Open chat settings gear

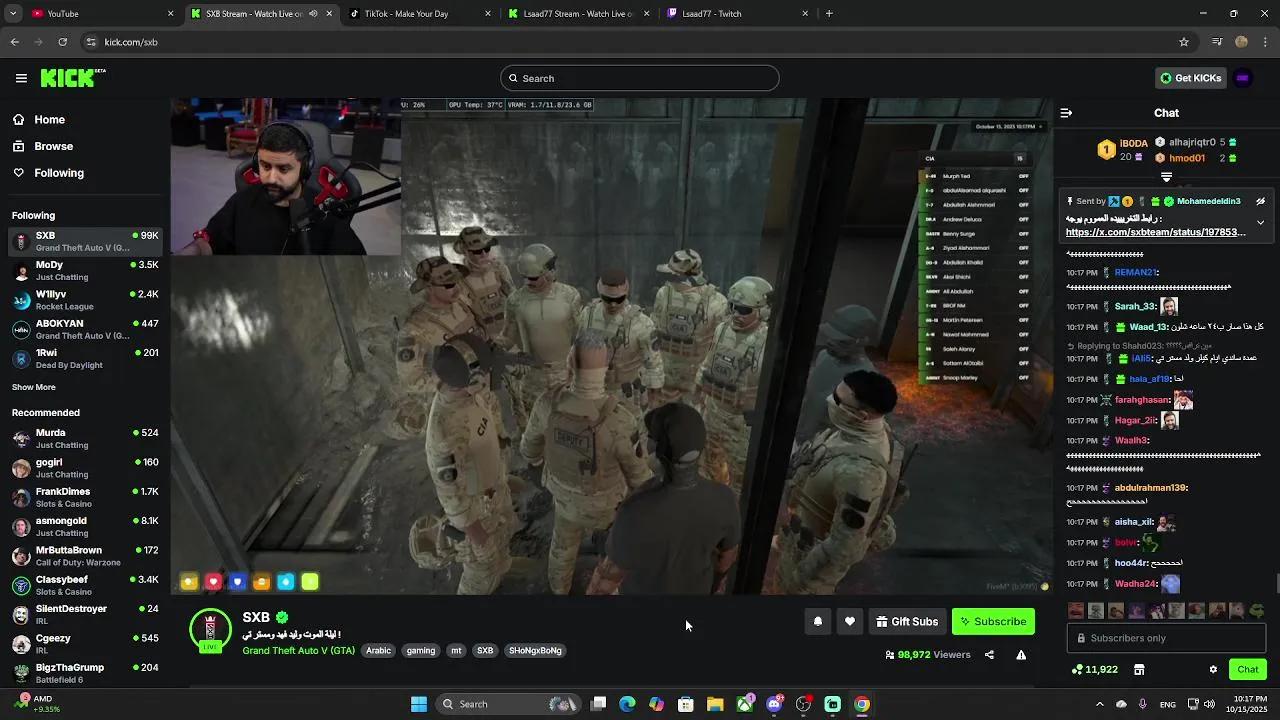point(1213,670)
